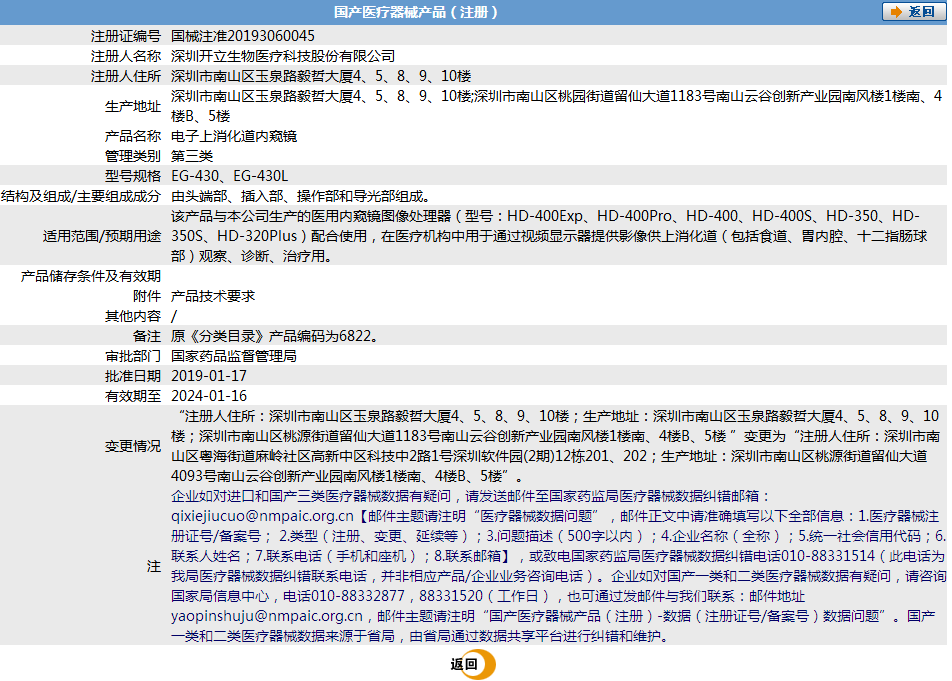Click the model spec EG-430、EG-430L
The height and width of the screenshot is (681, 952).
click(230, 176)
